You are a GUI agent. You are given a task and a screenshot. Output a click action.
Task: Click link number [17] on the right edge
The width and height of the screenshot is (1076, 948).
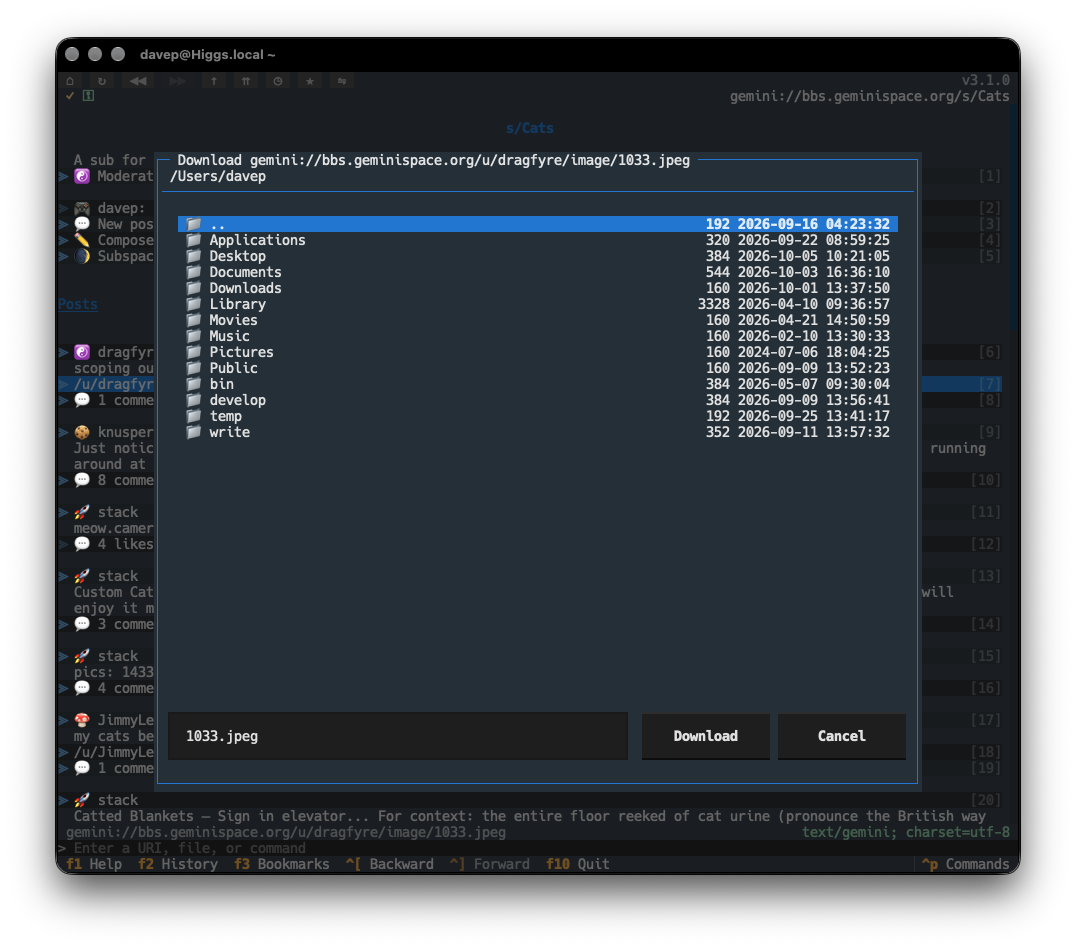pyautogui.click(x=985, y=720)
